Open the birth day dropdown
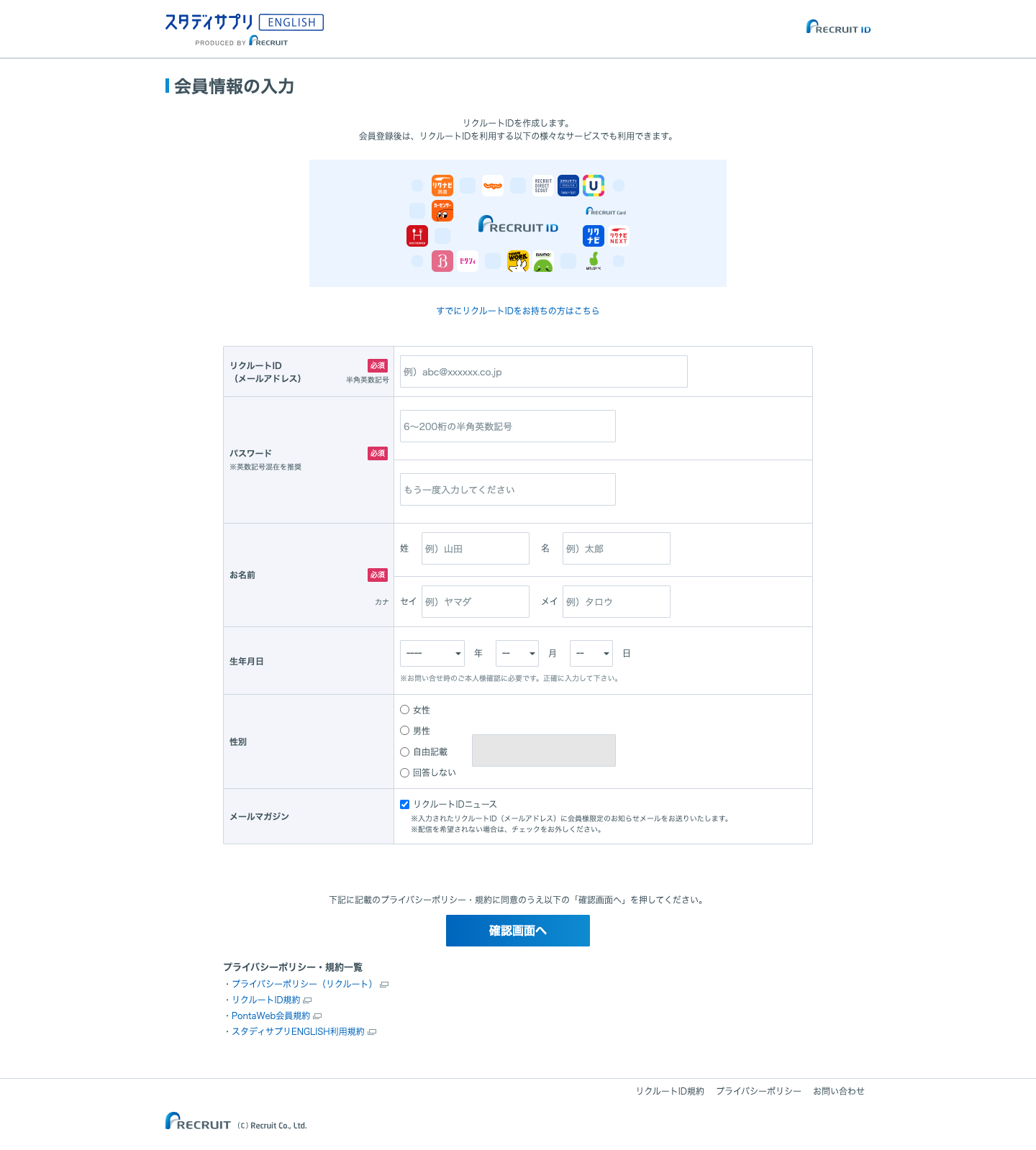Screen dimensions: 1036x1150 591,653
